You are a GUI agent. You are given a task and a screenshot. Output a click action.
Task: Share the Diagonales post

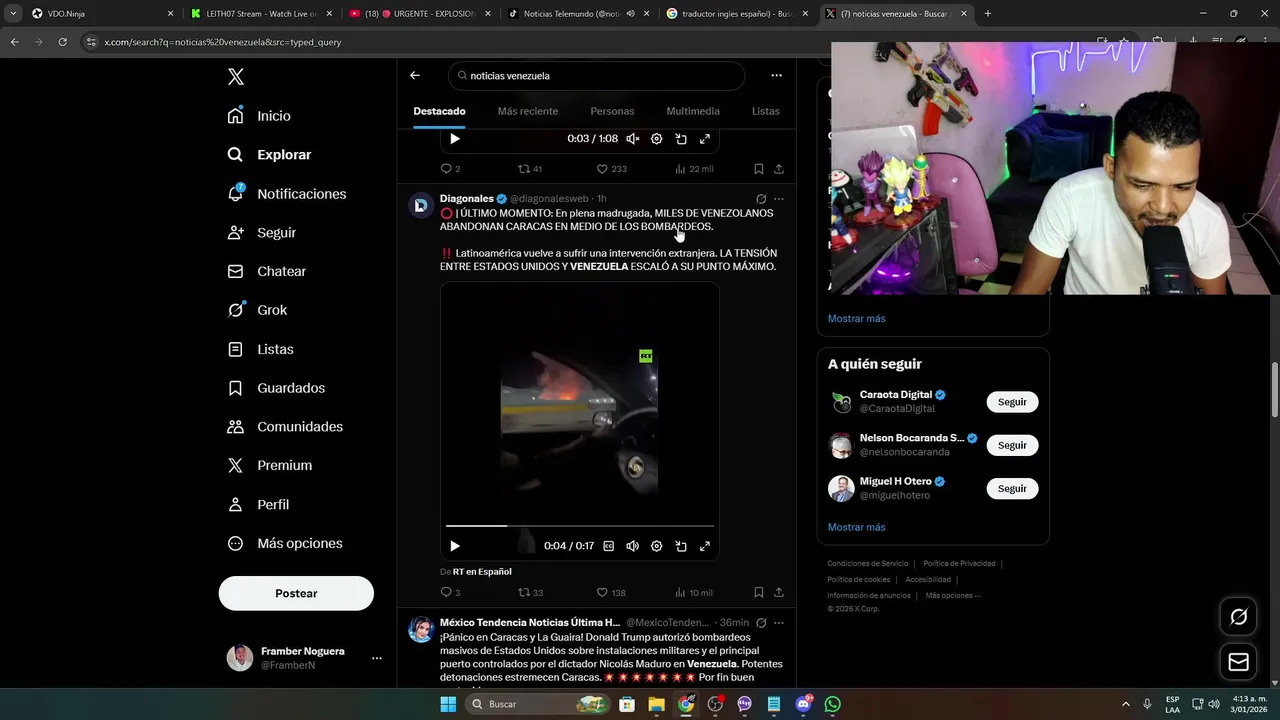click(779, 593)
